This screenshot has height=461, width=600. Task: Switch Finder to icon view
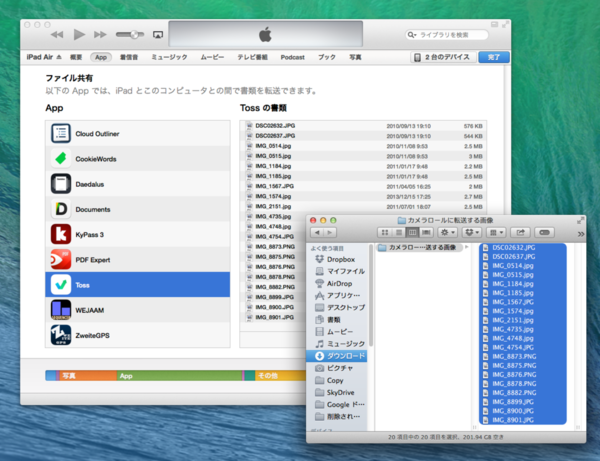(384, 232)
